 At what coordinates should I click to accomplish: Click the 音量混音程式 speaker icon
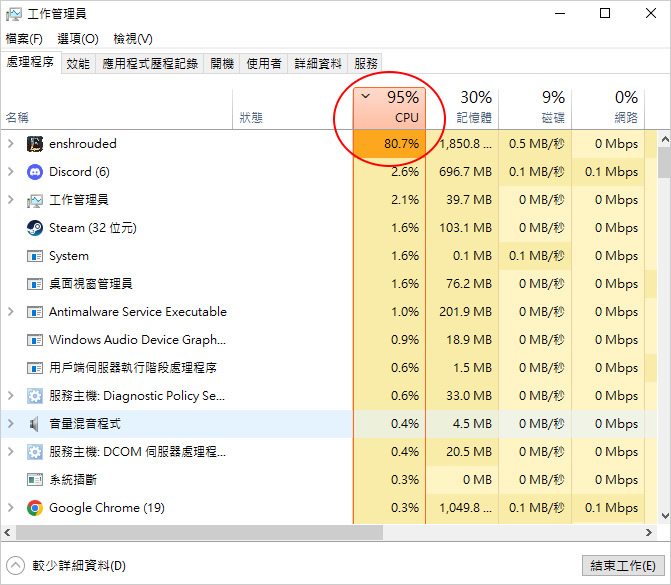[35, 424]
